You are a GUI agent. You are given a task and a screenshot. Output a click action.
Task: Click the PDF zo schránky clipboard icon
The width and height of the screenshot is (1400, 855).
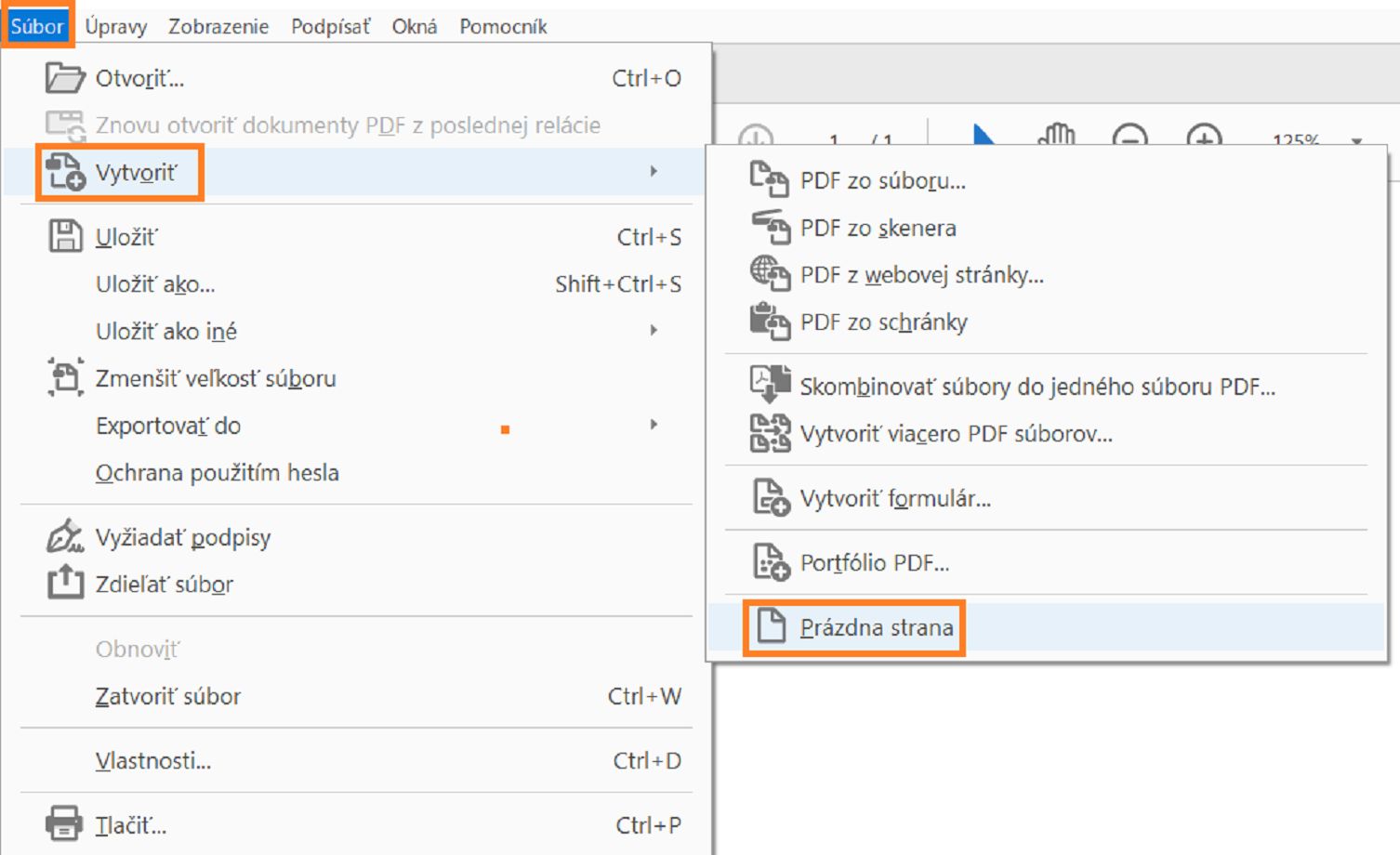click(770, 322)
